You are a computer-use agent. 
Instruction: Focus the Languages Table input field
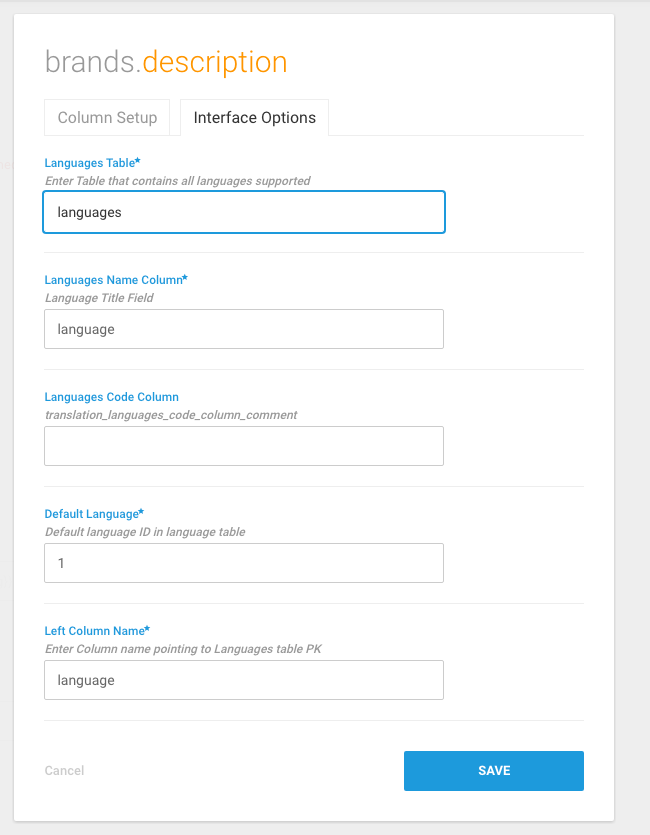[244, 212]
